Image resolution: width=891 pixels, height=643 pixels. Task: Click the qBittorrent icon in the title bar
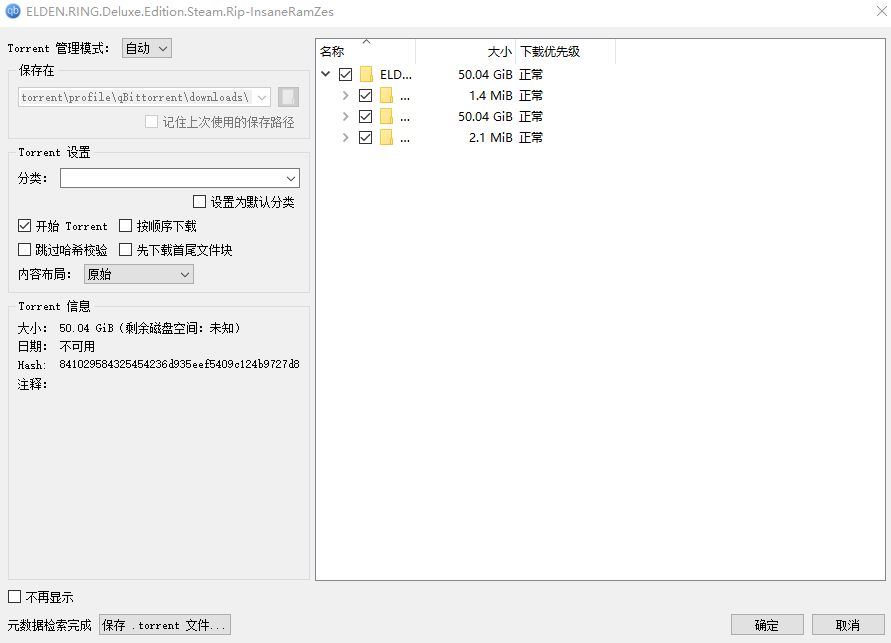[x=14, y=12]
